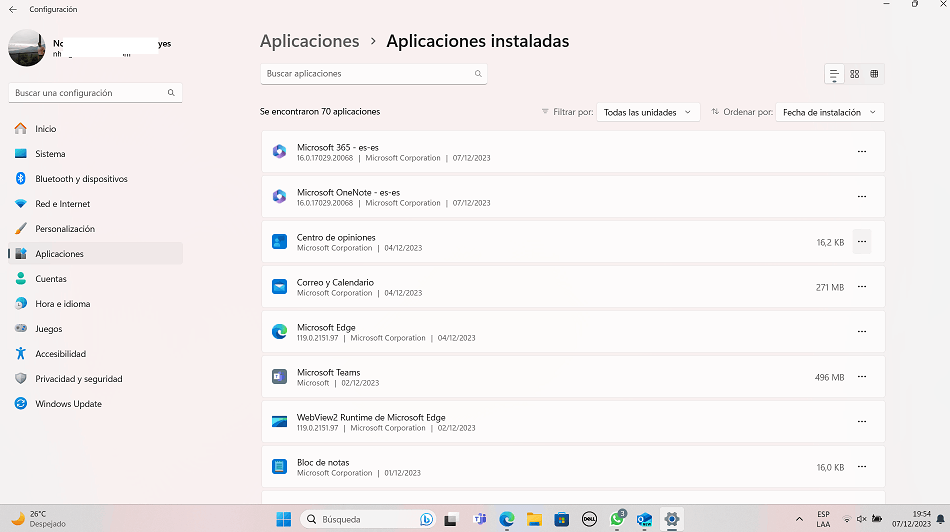Image resolution: width=950 pixels, height=532 pixels.
Task: Go to Hora e idioma
Action: pyautogui.click(x=95, y=304)
